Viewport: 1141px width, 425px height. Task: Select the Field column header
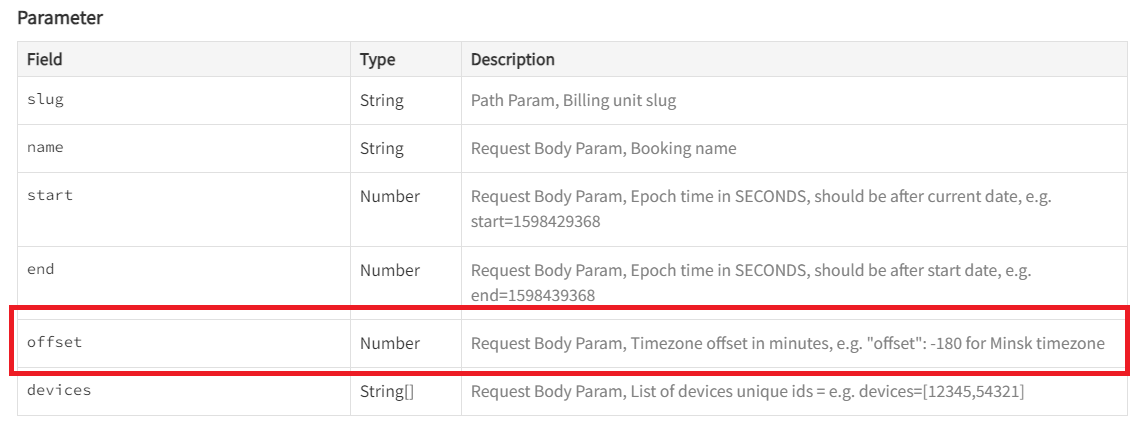(44, 60)
